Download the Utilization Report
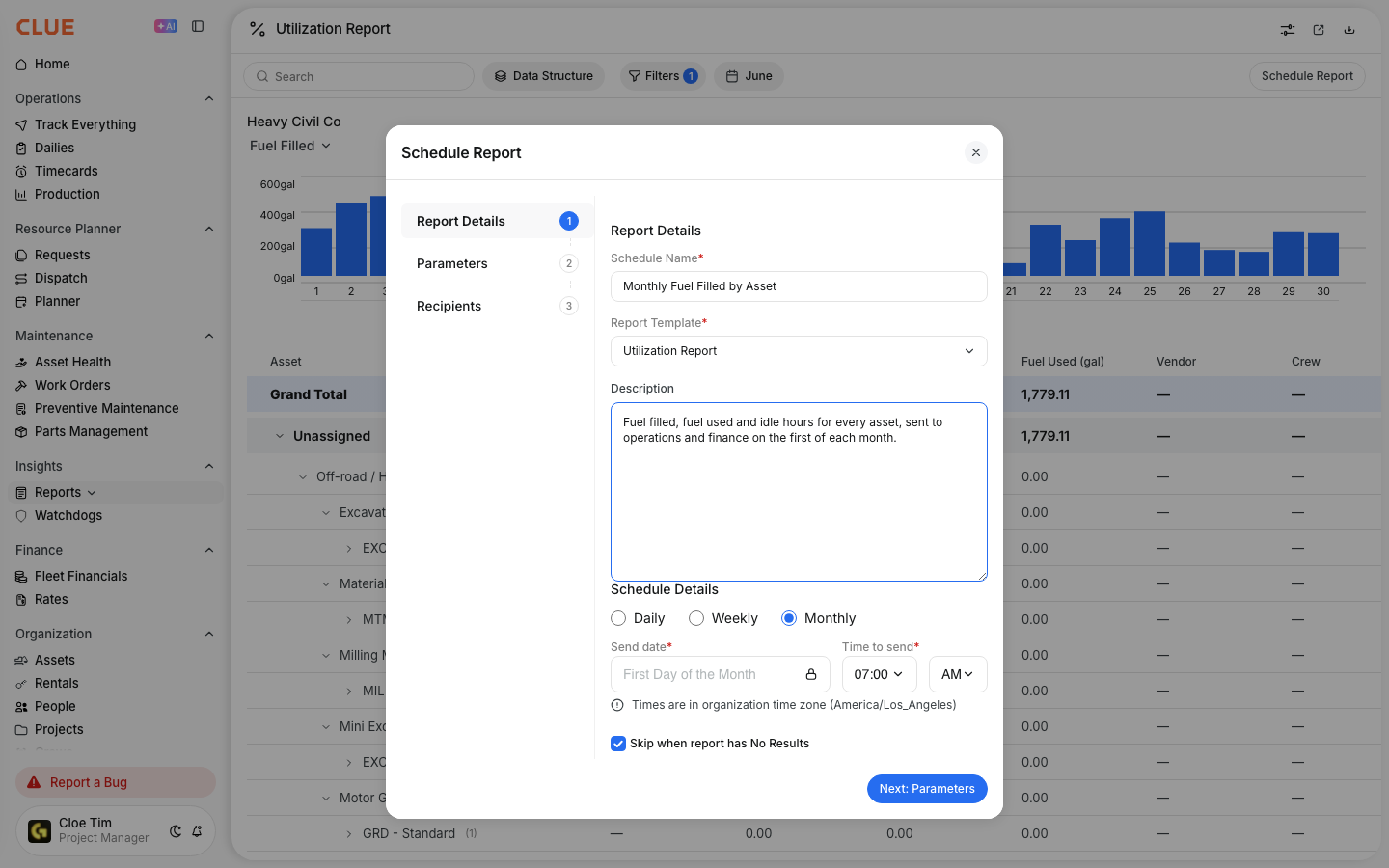1389x868 pixels. click(x=1349, y=30)
